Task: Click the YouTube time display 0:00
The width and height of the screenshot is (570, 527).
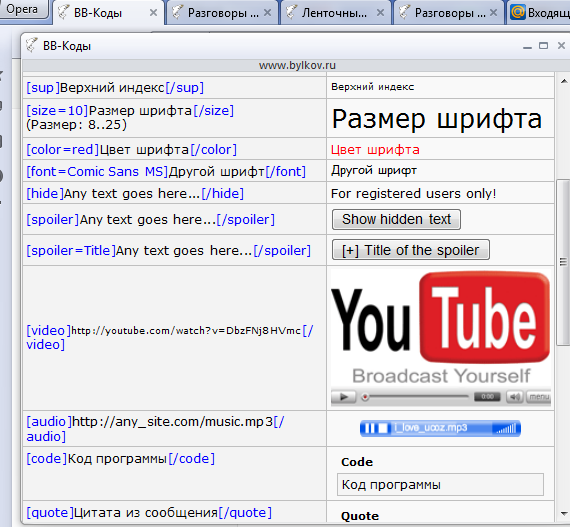Action: coord(487,397)
